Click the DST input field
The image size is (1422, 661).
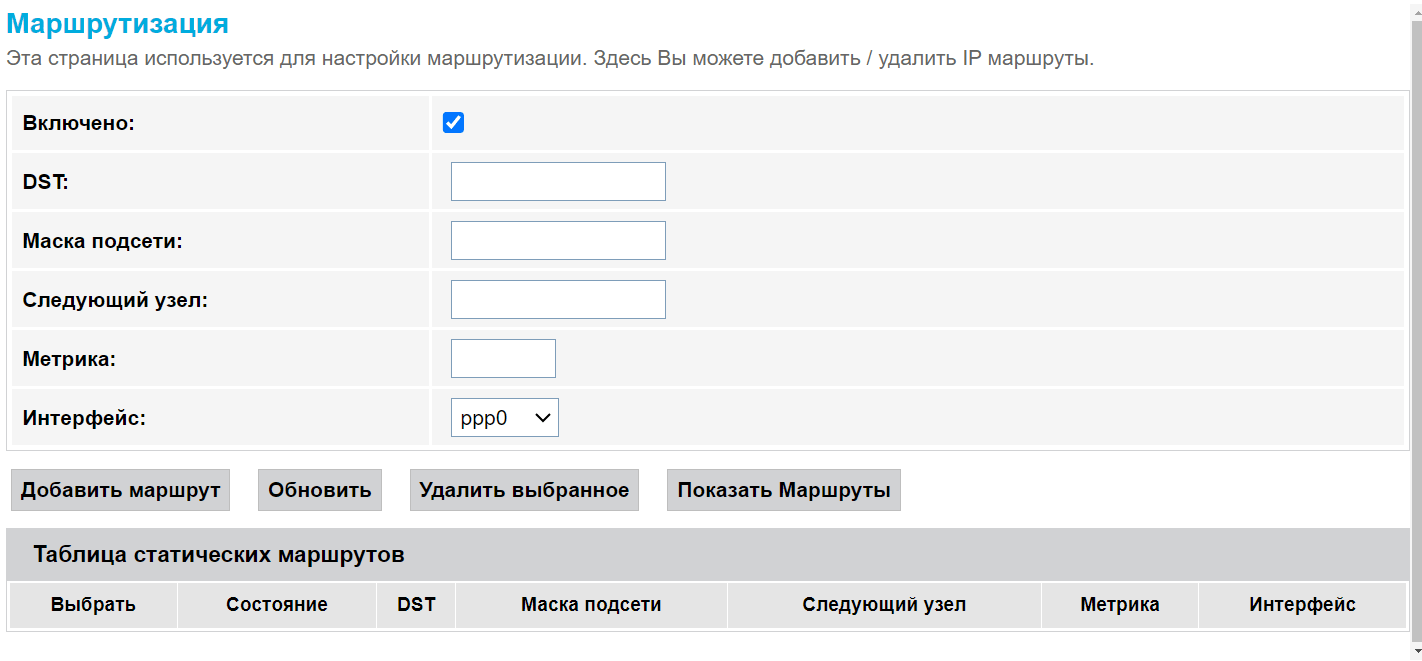pyautogui.click(x=558, y=182)
